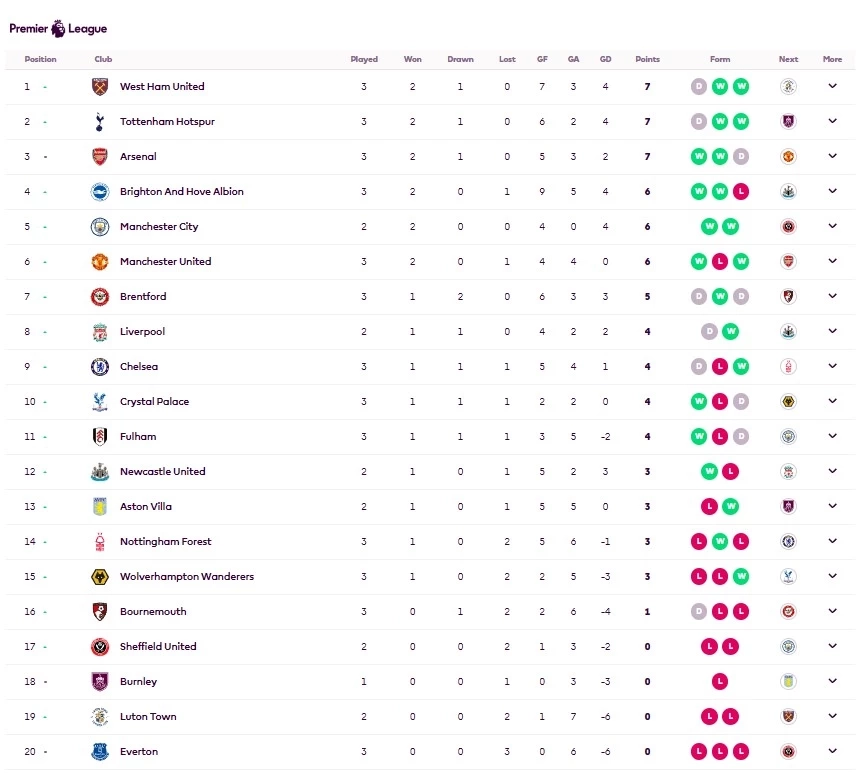Click the Liverpool crest icon

pos(99,332)
